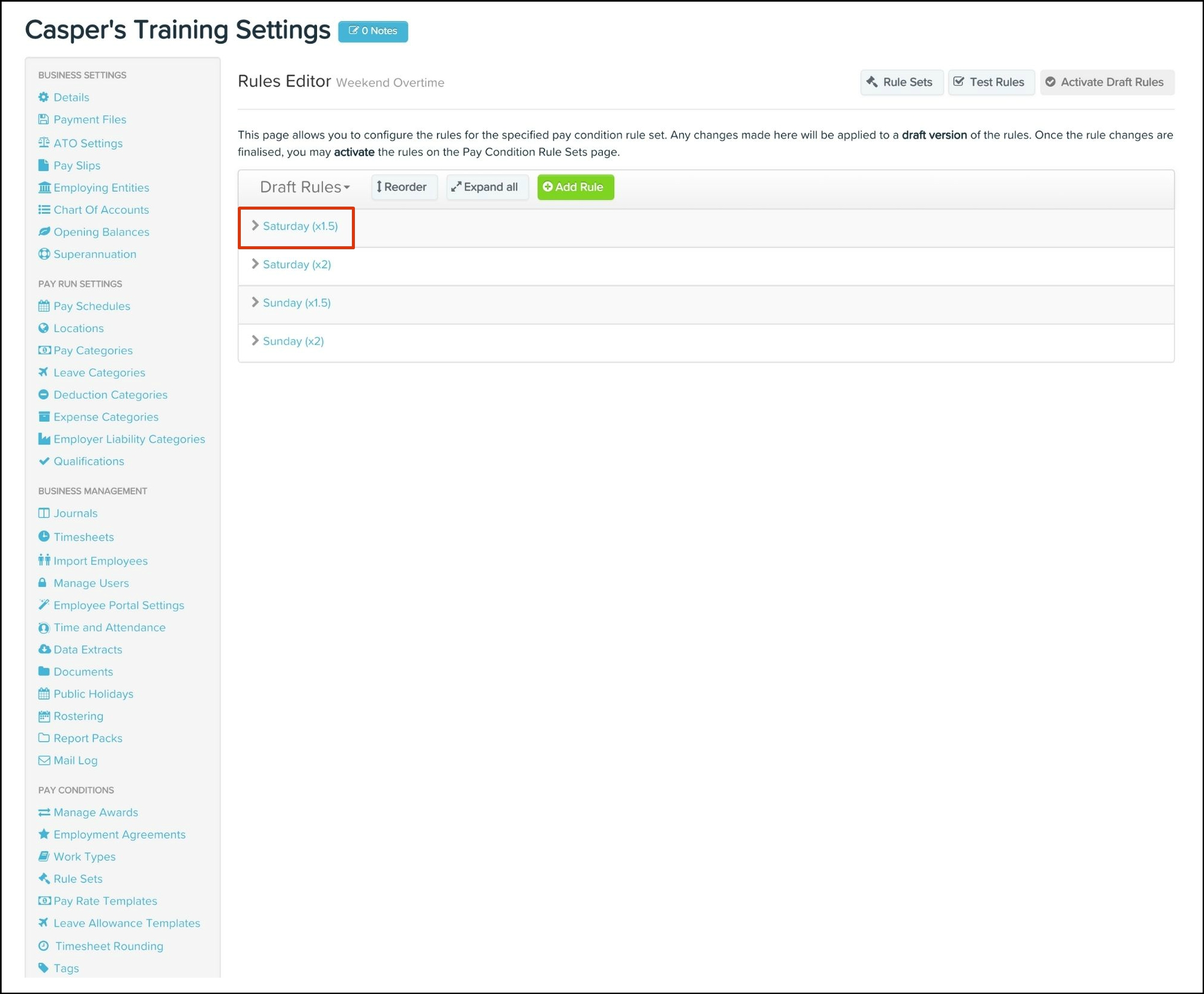Expand the Saturday (x1.5) rule
Screen dimensions: 1204x994
[x=300, y=226]
